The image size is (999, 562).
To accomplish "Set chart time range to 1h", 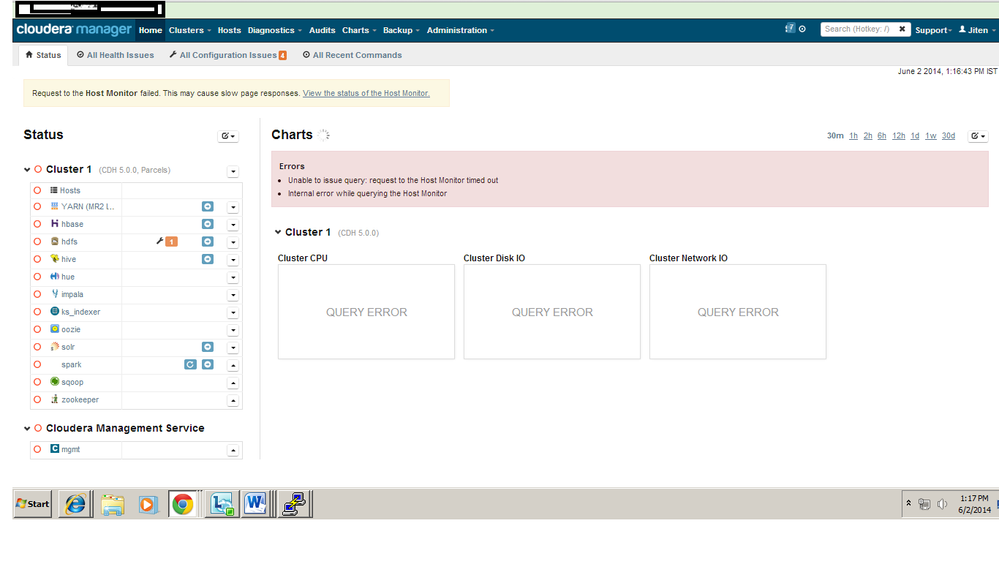I will pos(853,136).
